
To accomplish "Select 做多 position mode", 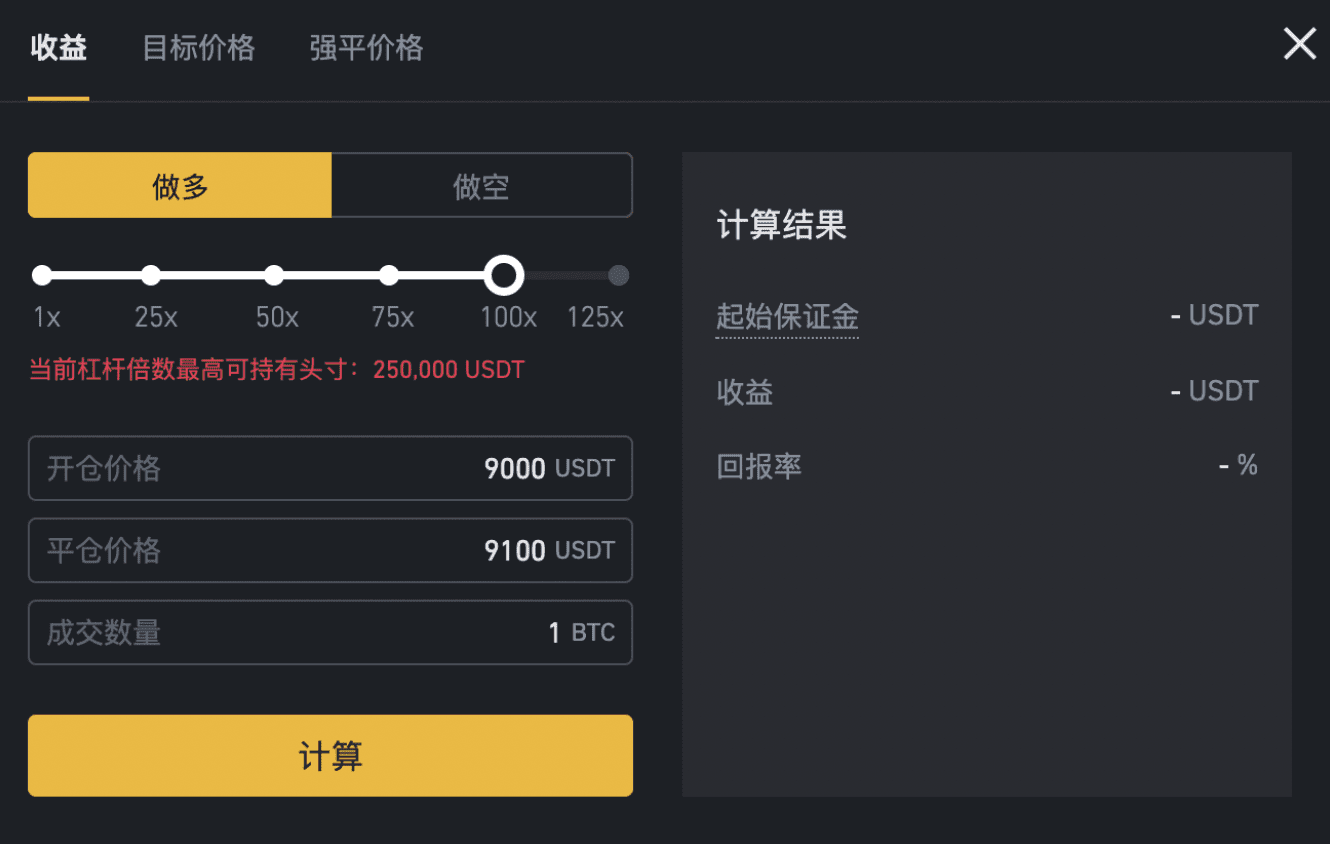I will (x=179, y=185).
